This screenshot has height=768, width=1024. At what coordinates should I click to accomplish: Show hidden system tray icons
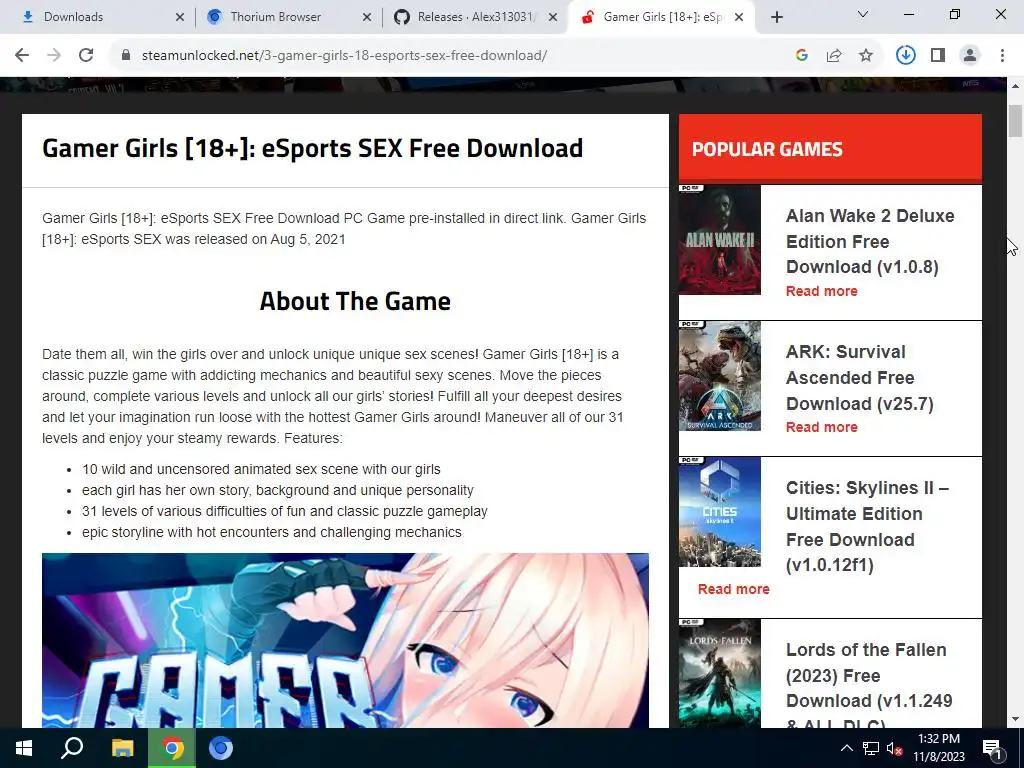[x=846, y=748]
